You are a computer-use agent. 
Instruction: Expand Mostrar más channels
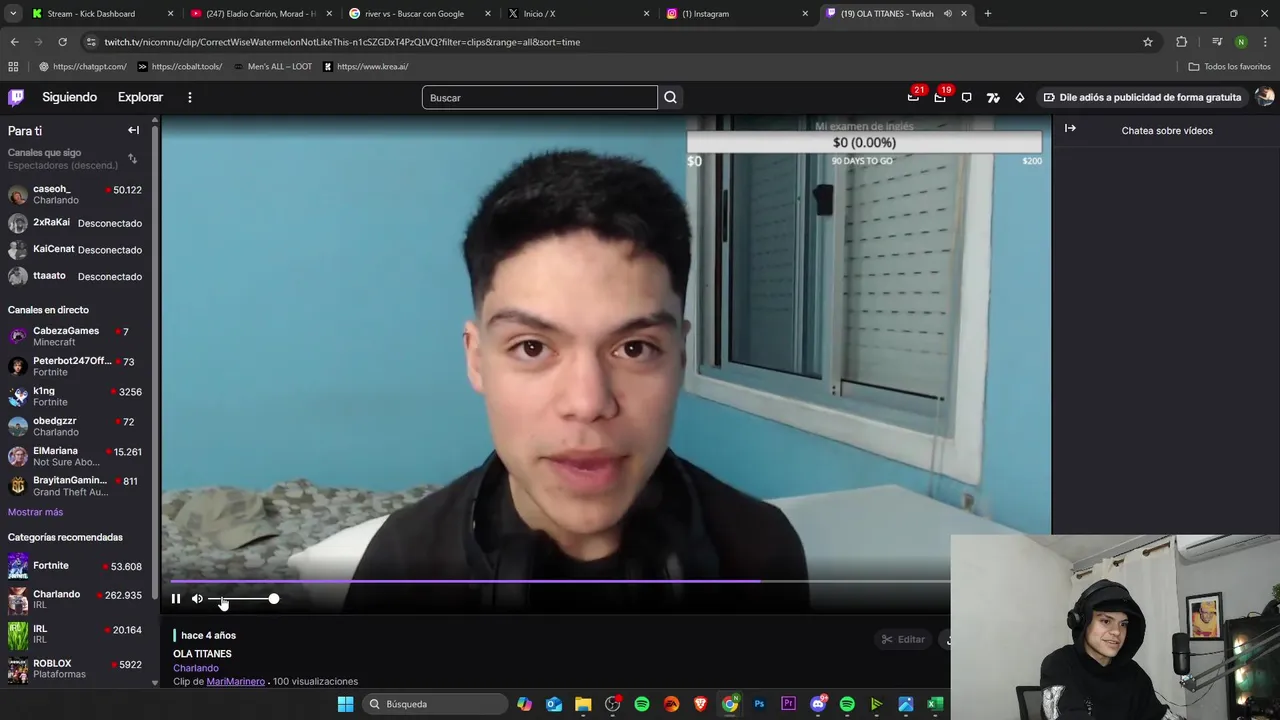click(35, 512)
